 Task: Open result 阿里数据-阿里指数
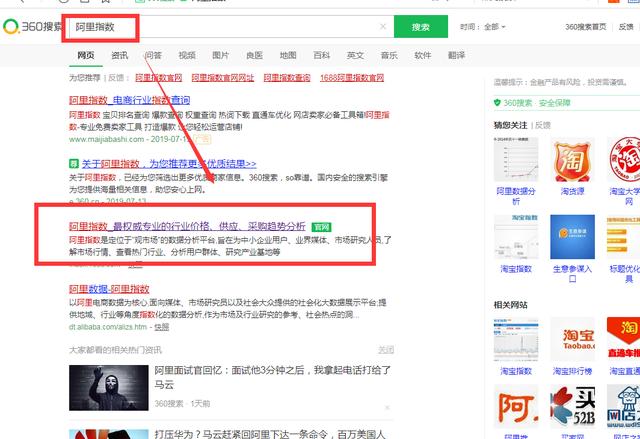(x=109, y=289)
